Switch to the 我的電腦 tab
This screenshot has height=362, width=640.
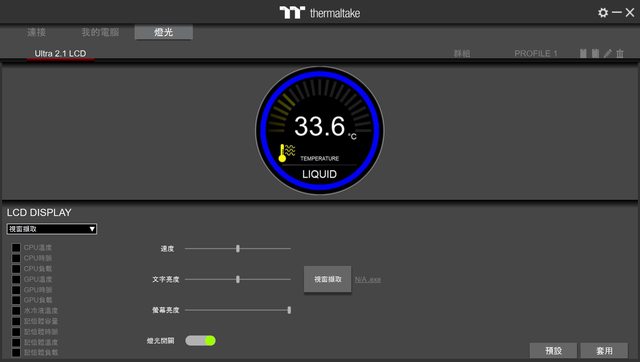(x=100, y=32)
